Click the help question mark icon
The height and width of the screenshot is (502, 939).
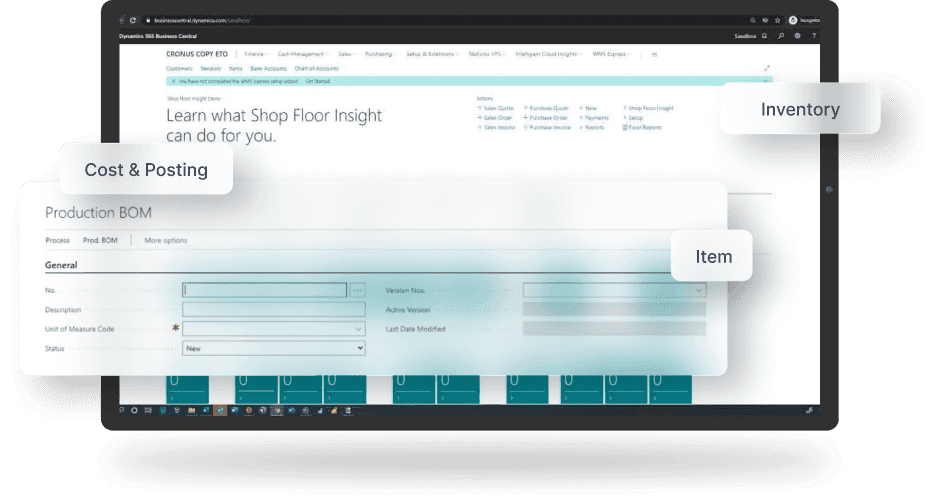[813, 36]
